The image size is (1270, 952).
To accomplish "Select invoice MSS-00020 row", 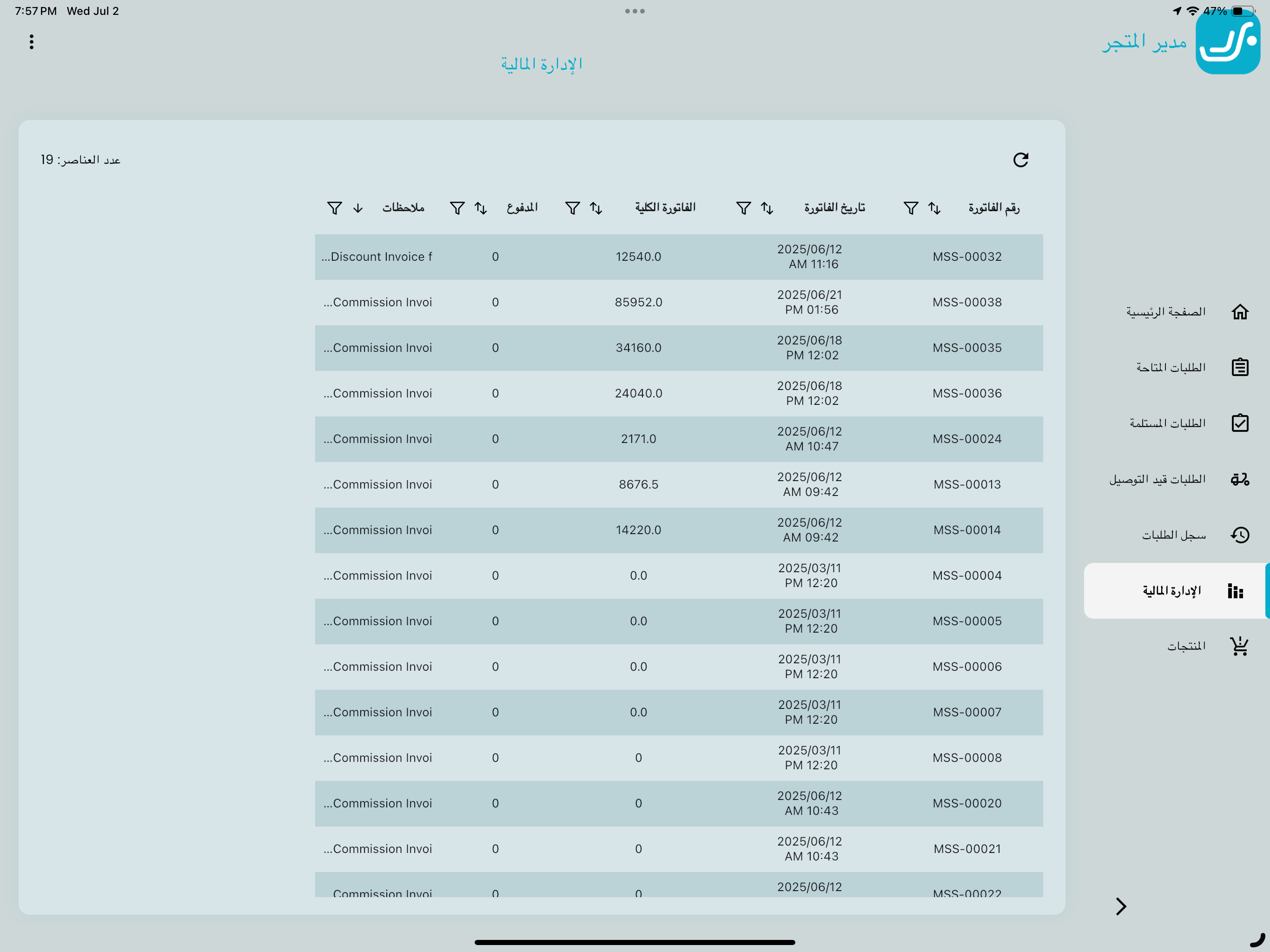I will [x=679, y=803].
